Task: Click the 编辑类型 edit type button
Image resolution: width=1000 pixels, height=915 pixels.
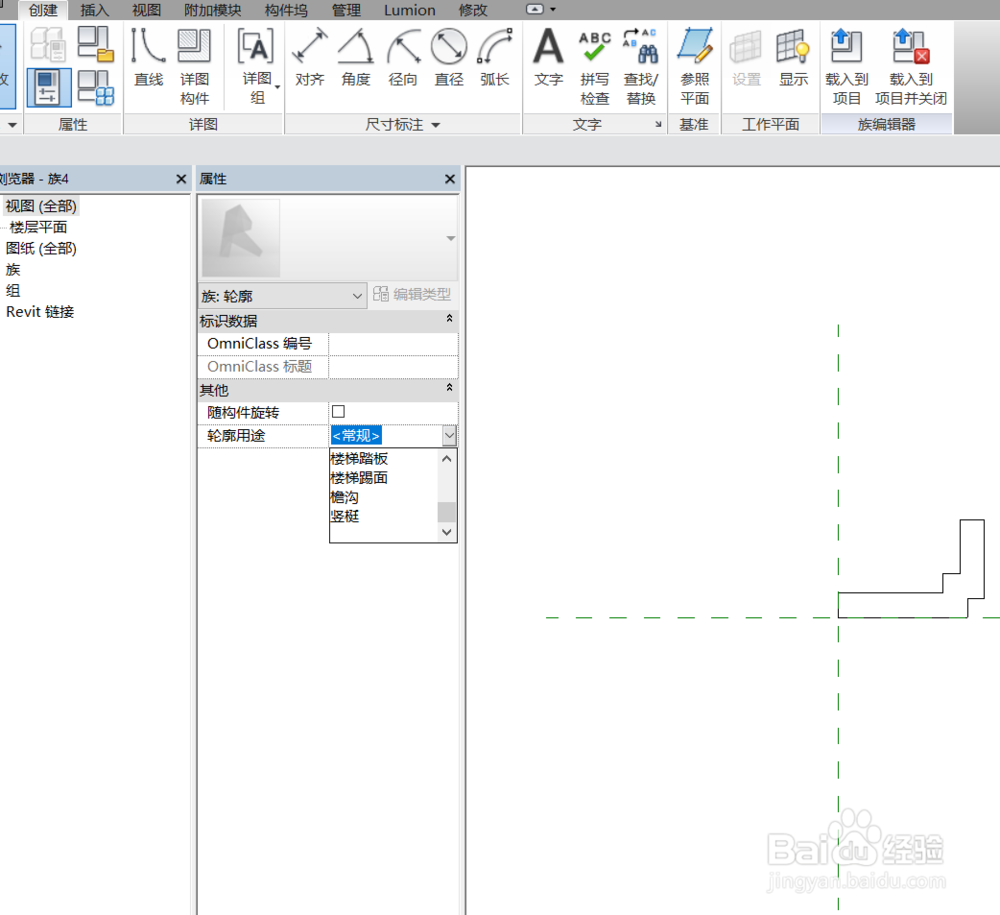Action: click(412, 295)
